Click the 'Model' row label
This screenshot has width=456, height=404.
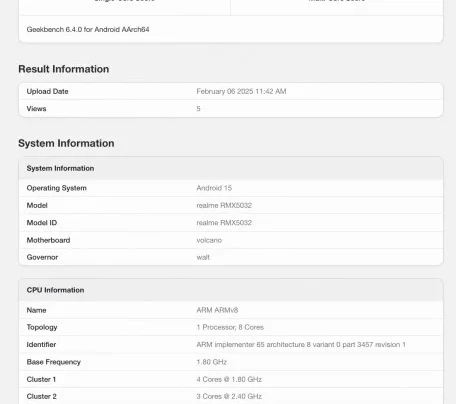(x=37, y=205)
